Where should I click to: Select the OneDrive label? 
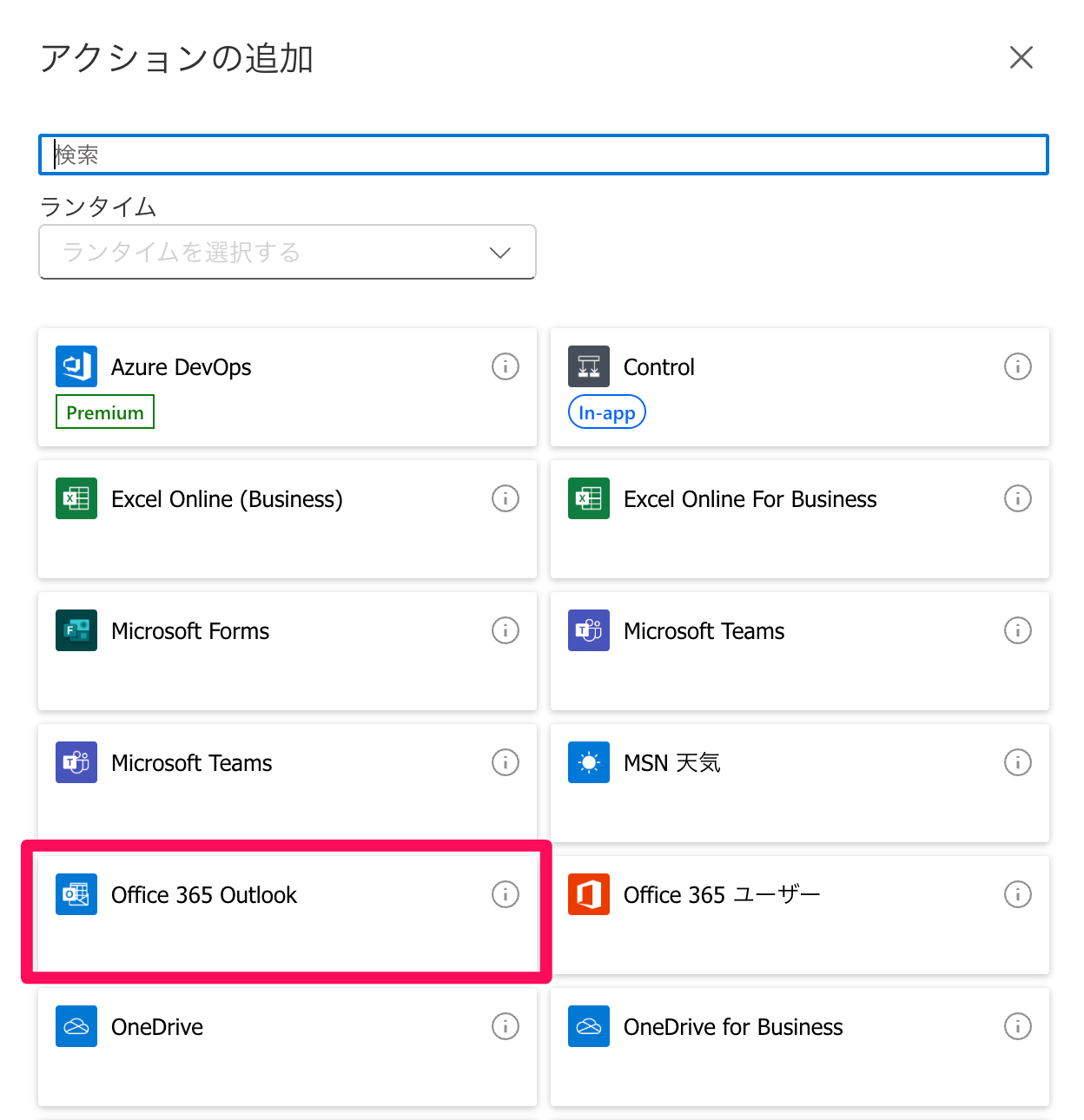tap(157, 1027)
